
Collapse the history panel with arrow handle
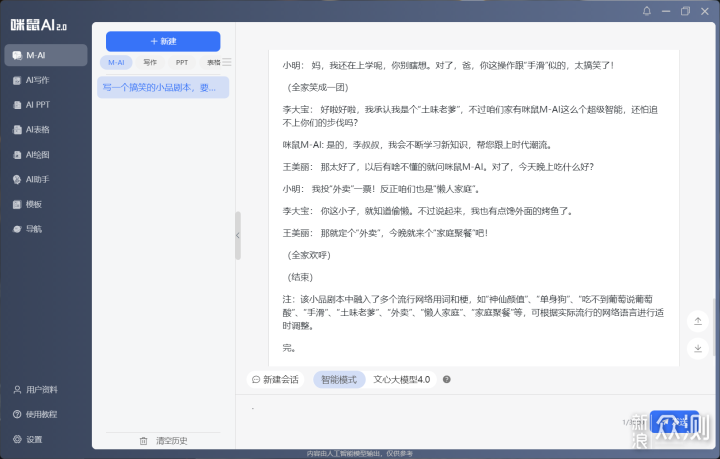[238, 235]
